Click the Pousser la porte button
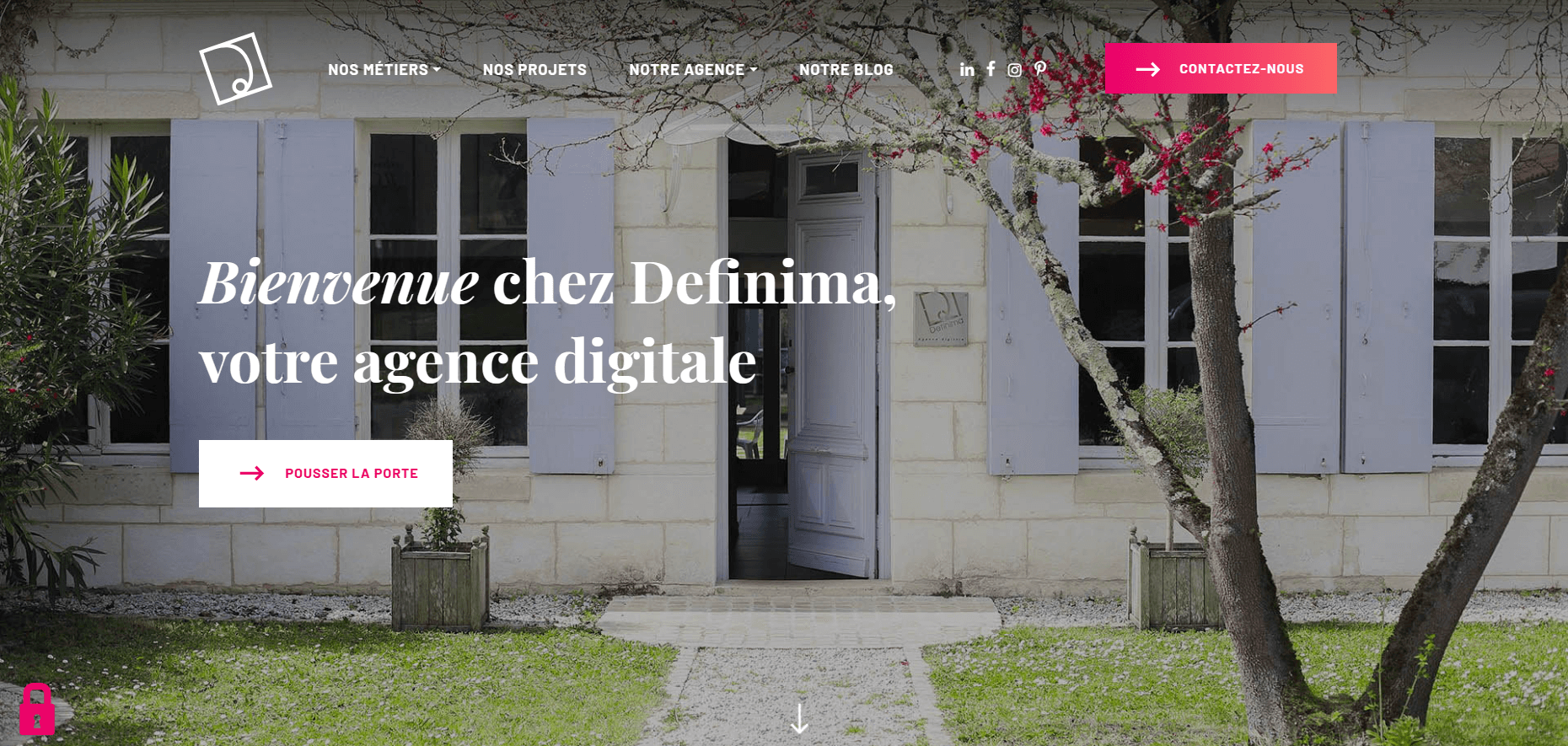Viewport: 1568px width, 746px height. click(325, 474)
